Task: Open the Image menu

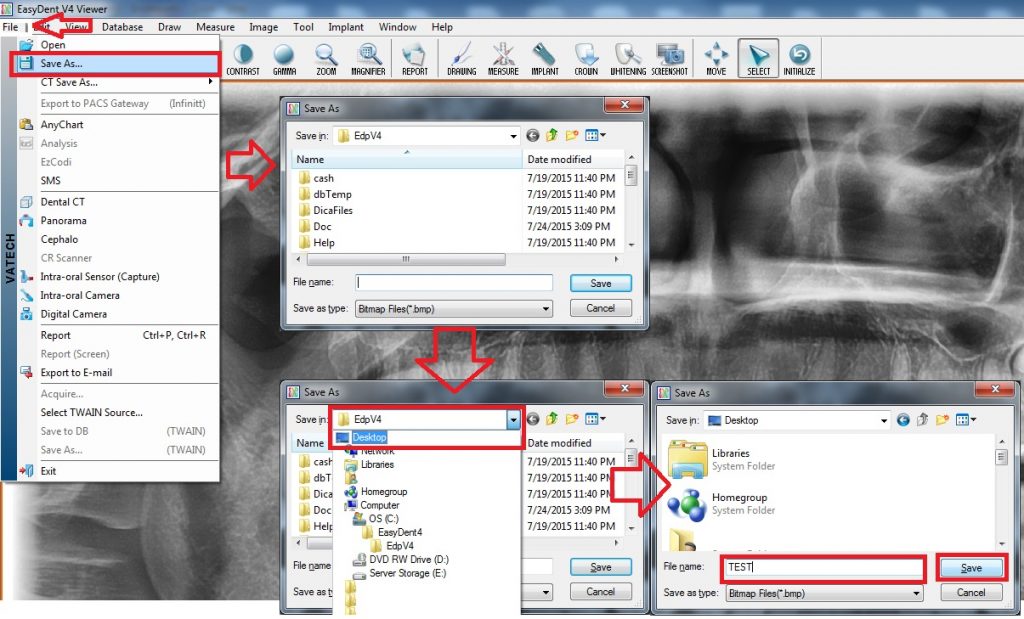Action: click(x=263, y=27)
